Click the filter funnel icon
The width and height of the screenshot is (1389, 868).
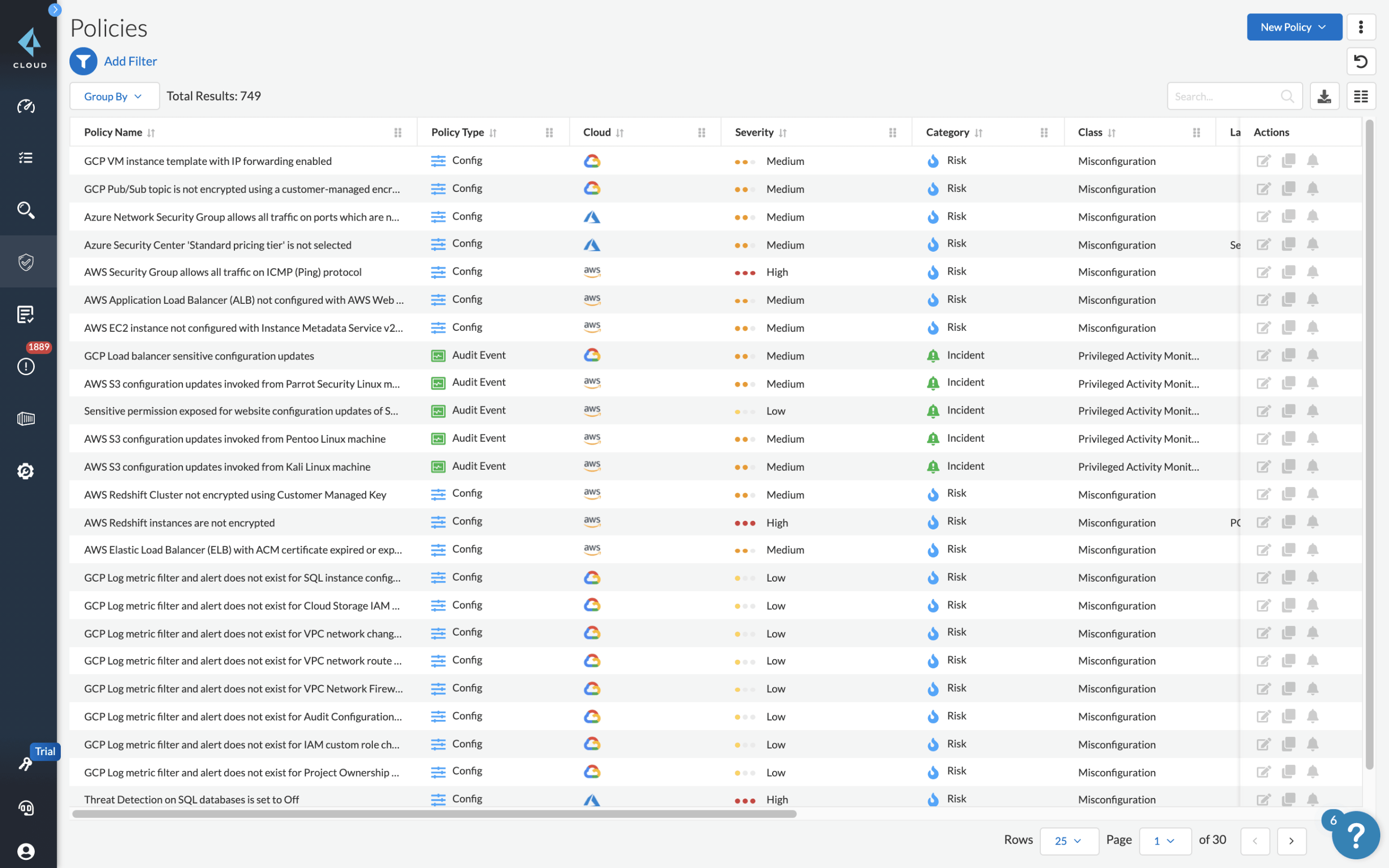pos(83,61)
